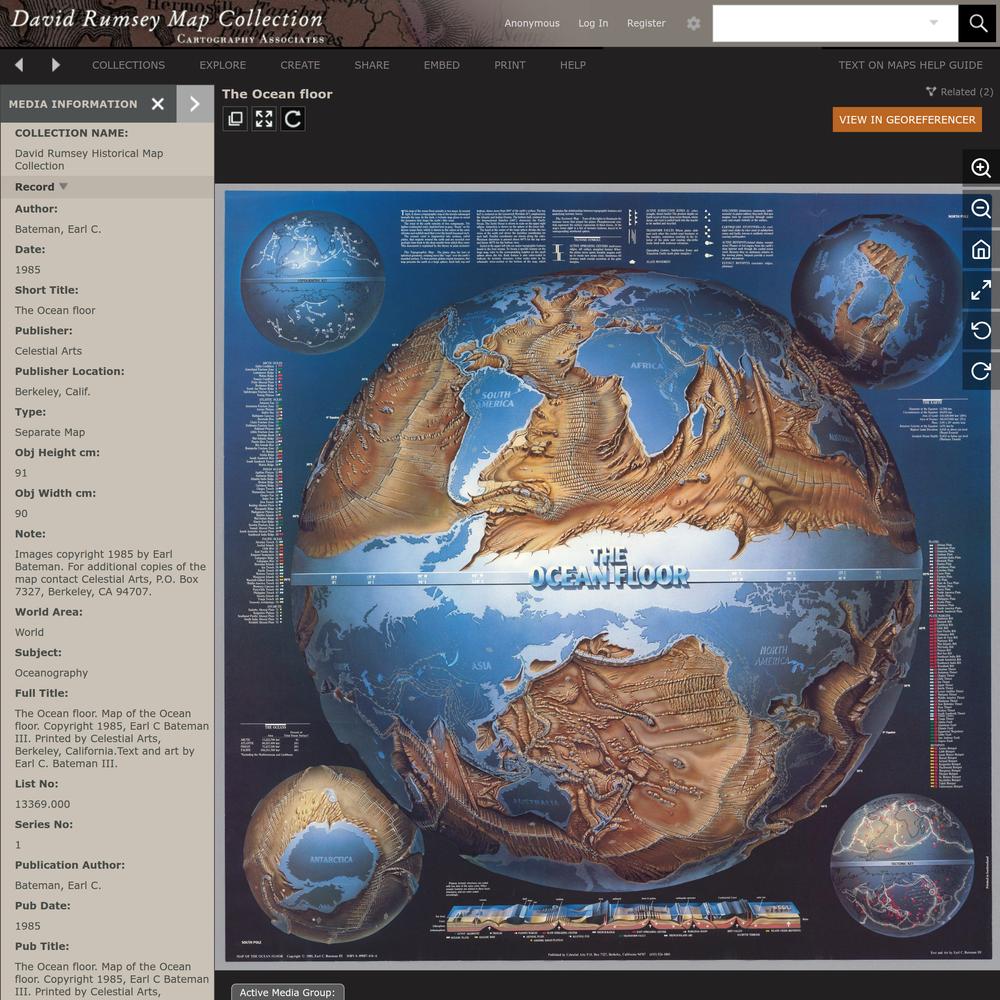The image size is (1000, 1000).
Task: Click the publisher value 'Celestial Arts'
Action: 48,351
